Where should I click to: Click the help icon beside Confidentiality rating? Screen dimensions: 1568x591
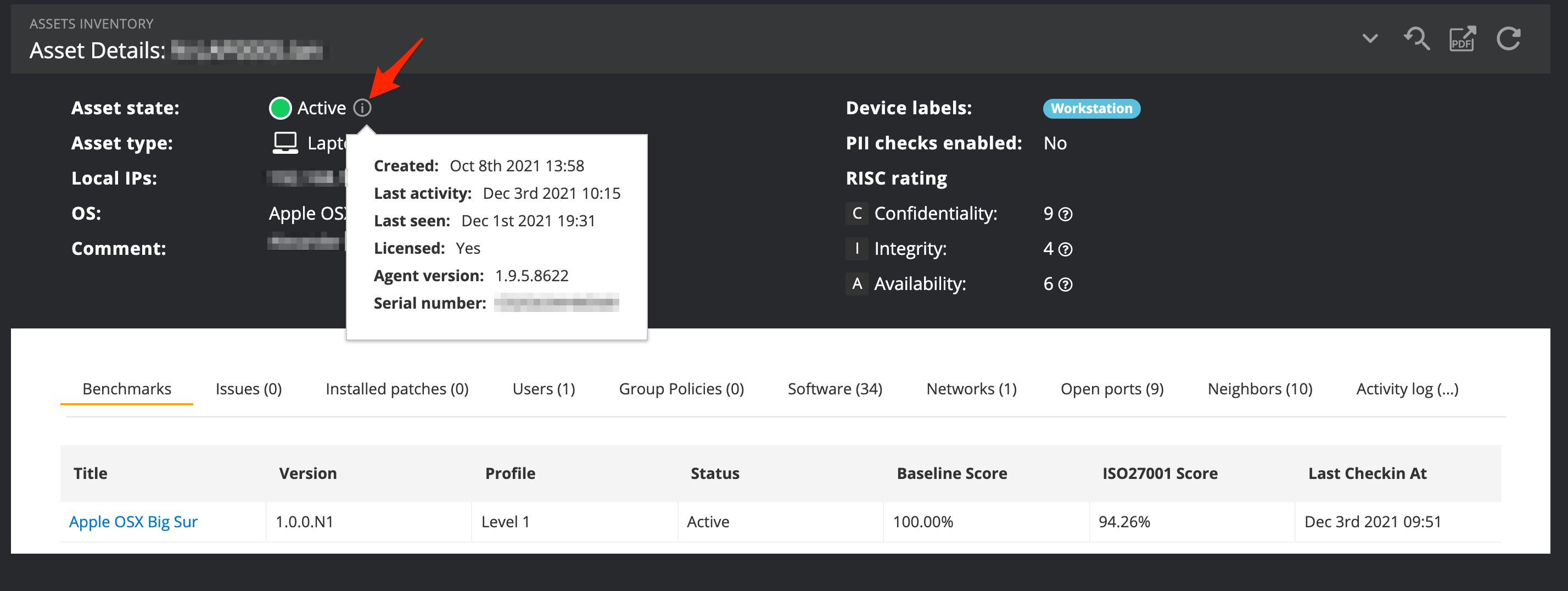(x=1065, y=214)
